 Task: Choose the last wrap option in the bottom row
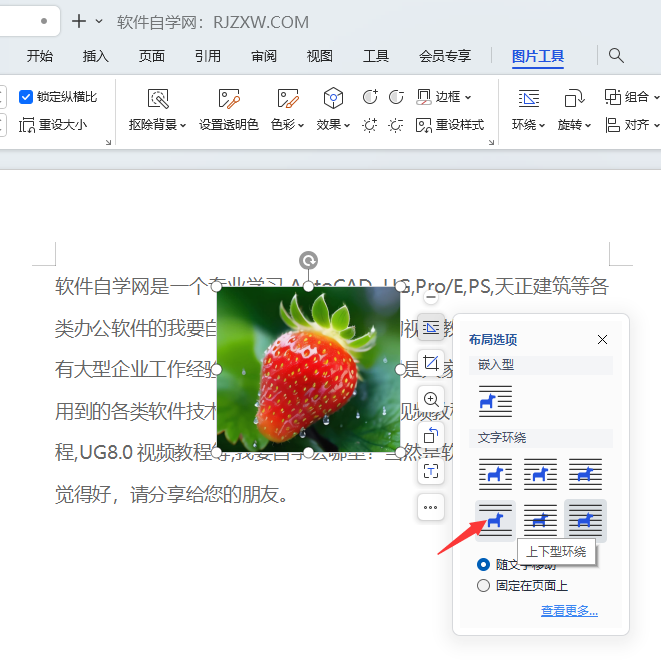tap(585, 520)
